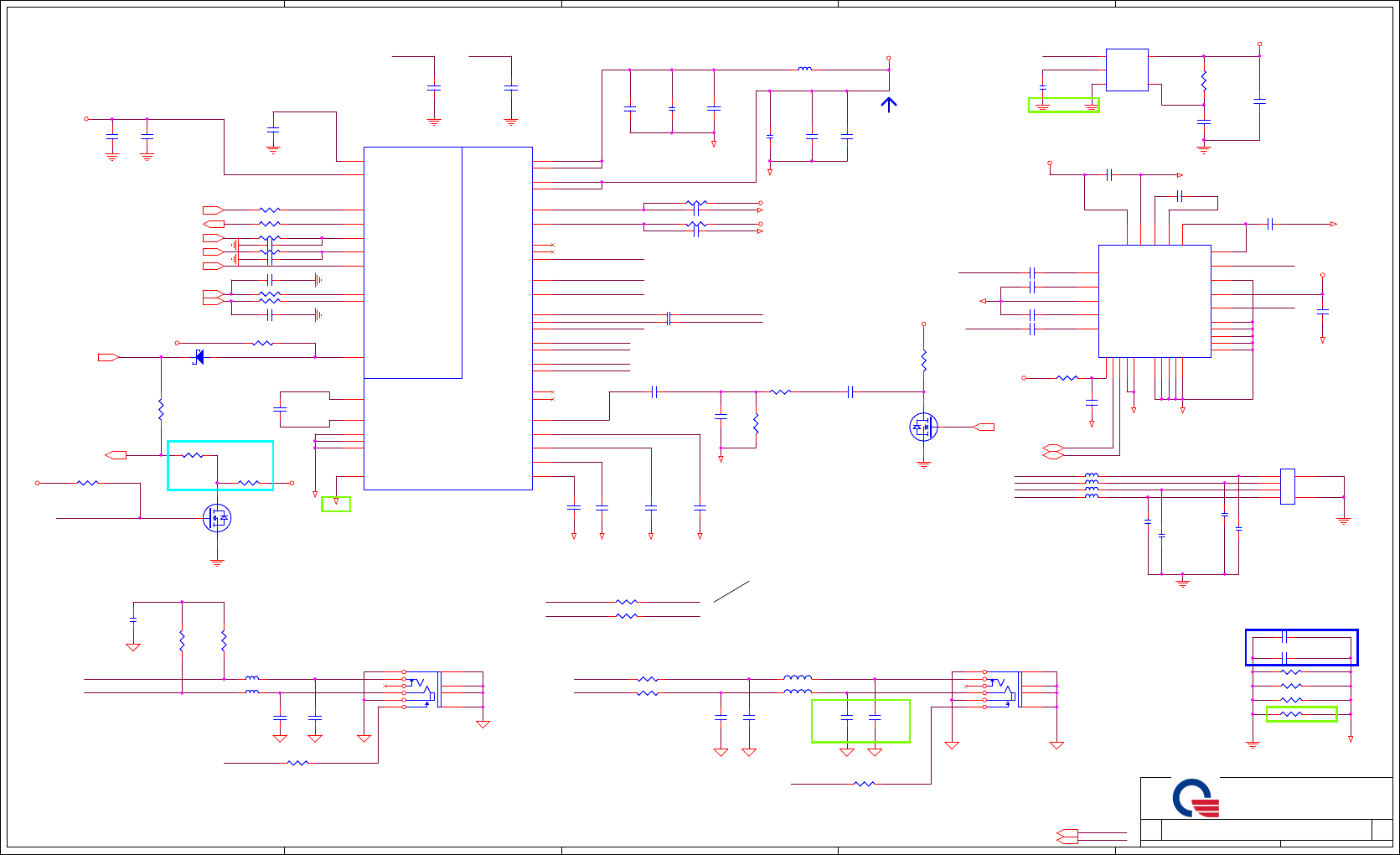
Task: Click the stacked common-mode choke coils
Action: click(x=1091, y=486)
